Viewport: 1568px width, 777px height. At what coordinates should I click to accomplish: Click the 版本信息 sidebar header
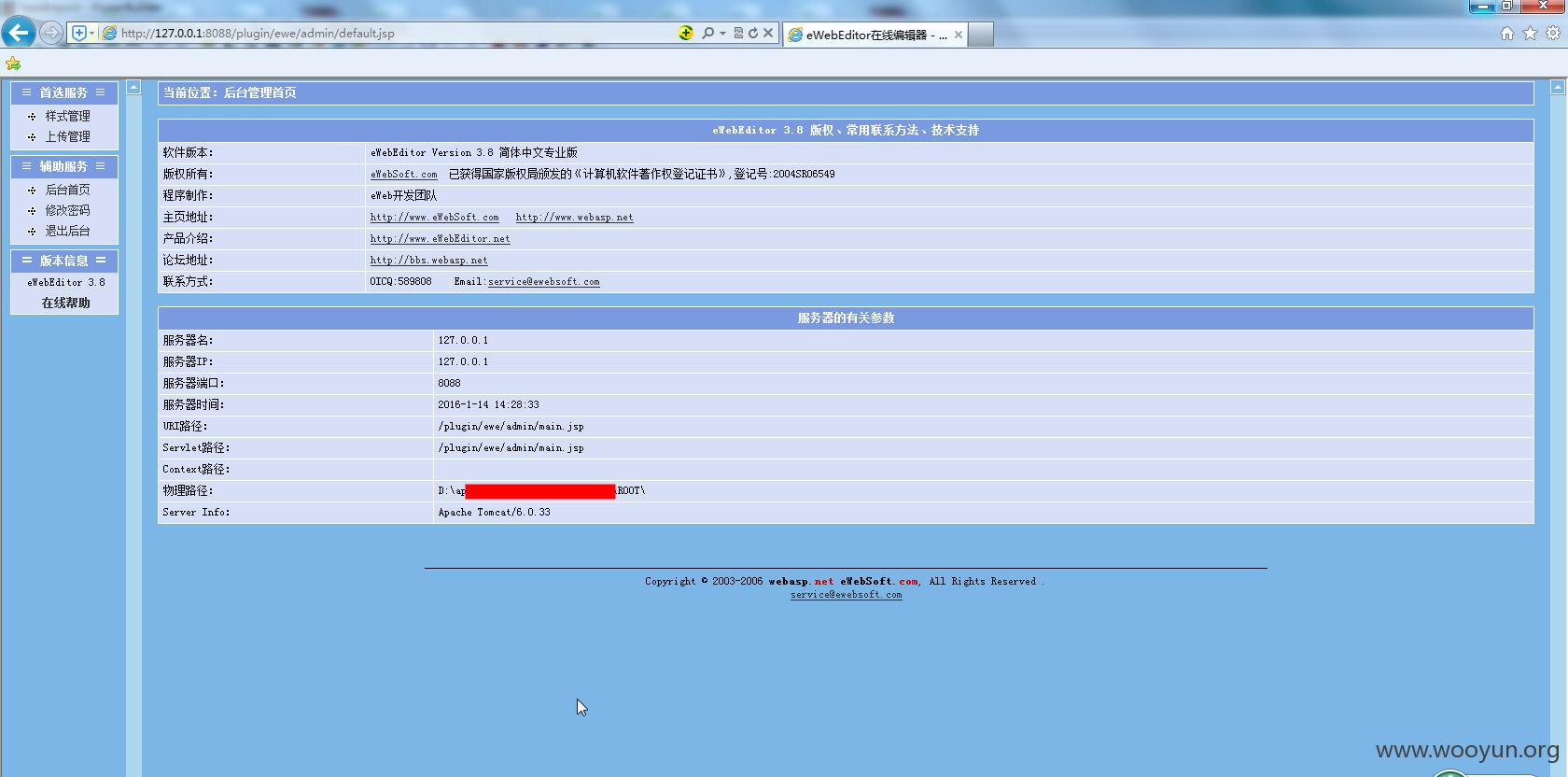63,261
